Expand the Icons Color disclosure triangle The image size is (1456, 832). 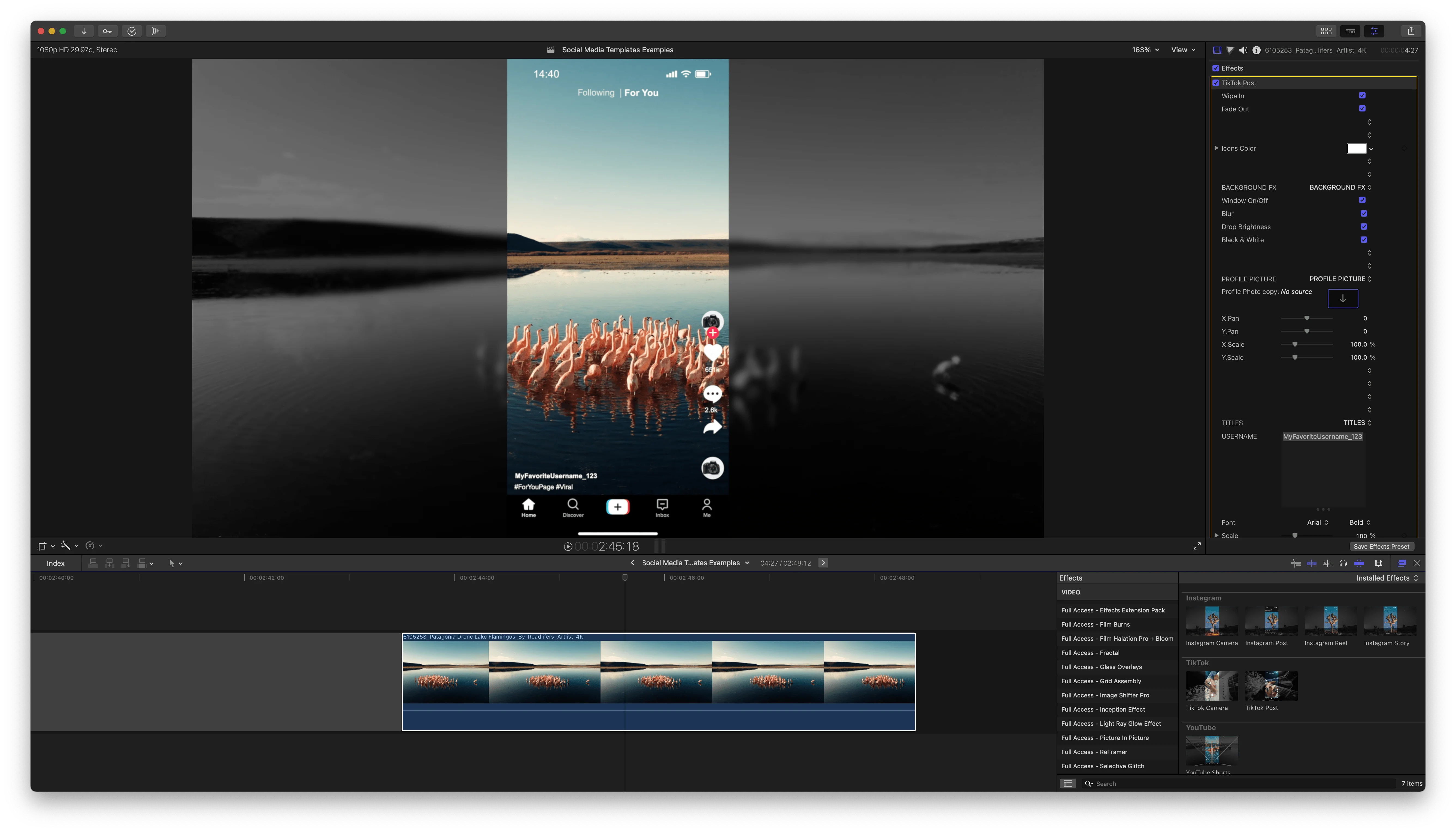point(1216,148)
